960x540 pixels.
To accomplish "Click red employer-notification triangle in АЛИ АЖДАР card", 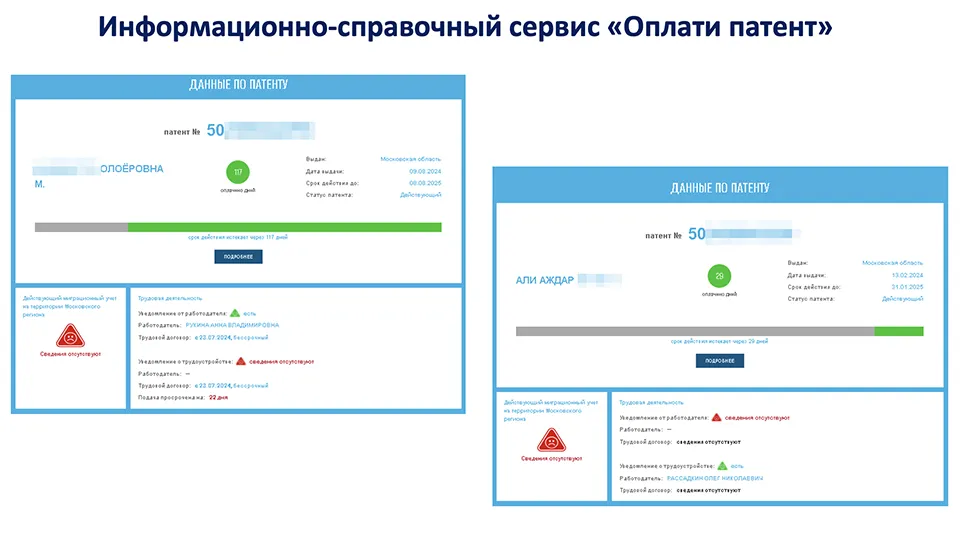I will (x=716, y=417).
